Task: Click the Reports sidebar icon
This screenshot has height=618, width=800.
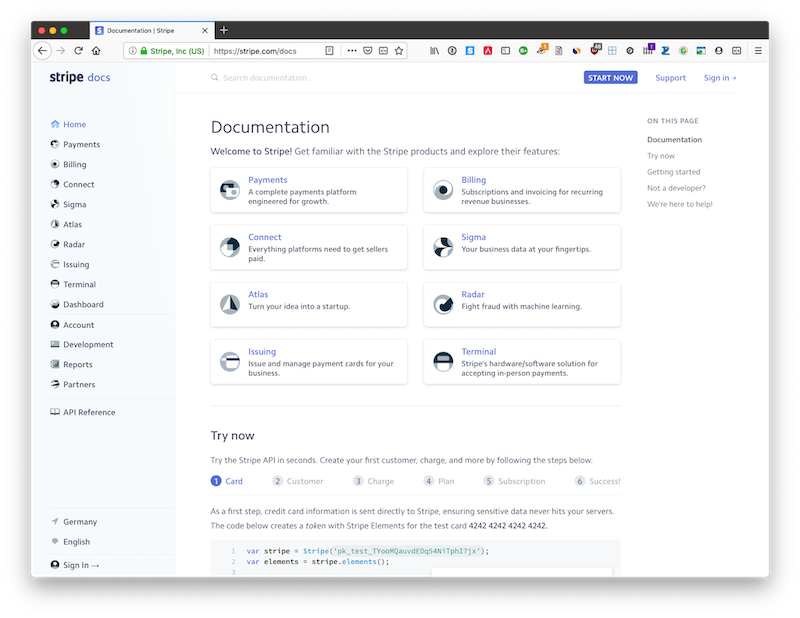Action: pyautogui.click(x=55, y=364)
